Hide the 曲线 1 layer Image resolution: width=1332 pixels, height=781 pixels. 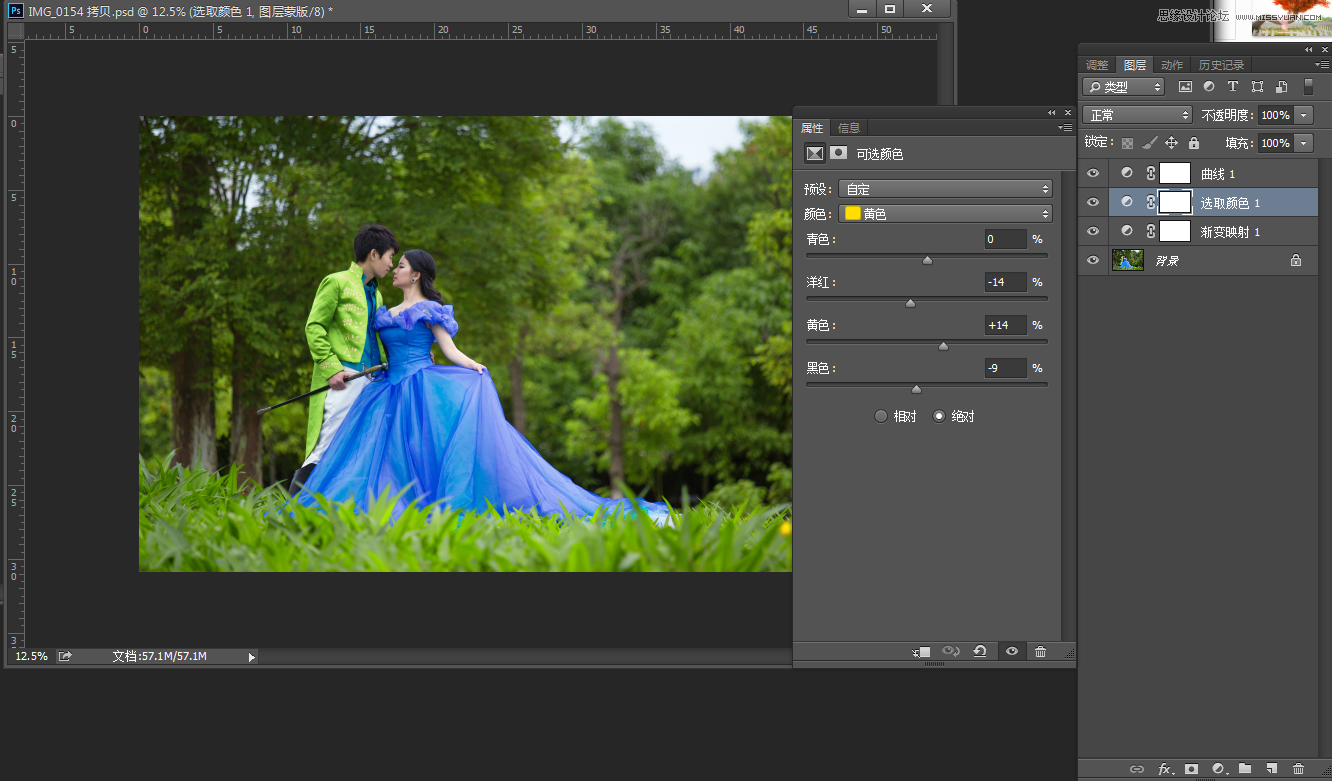point(1093,174)
